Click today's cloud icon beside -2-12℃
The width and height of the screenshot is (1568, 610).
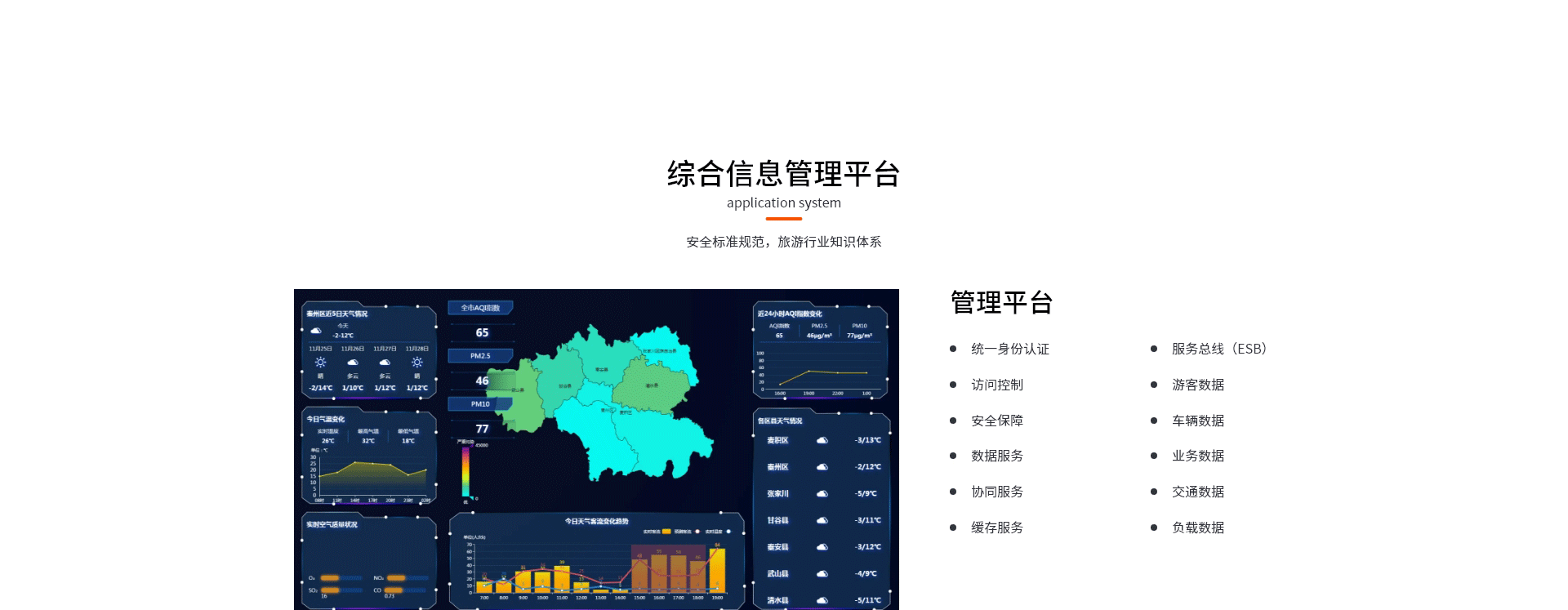click(316, 331)
